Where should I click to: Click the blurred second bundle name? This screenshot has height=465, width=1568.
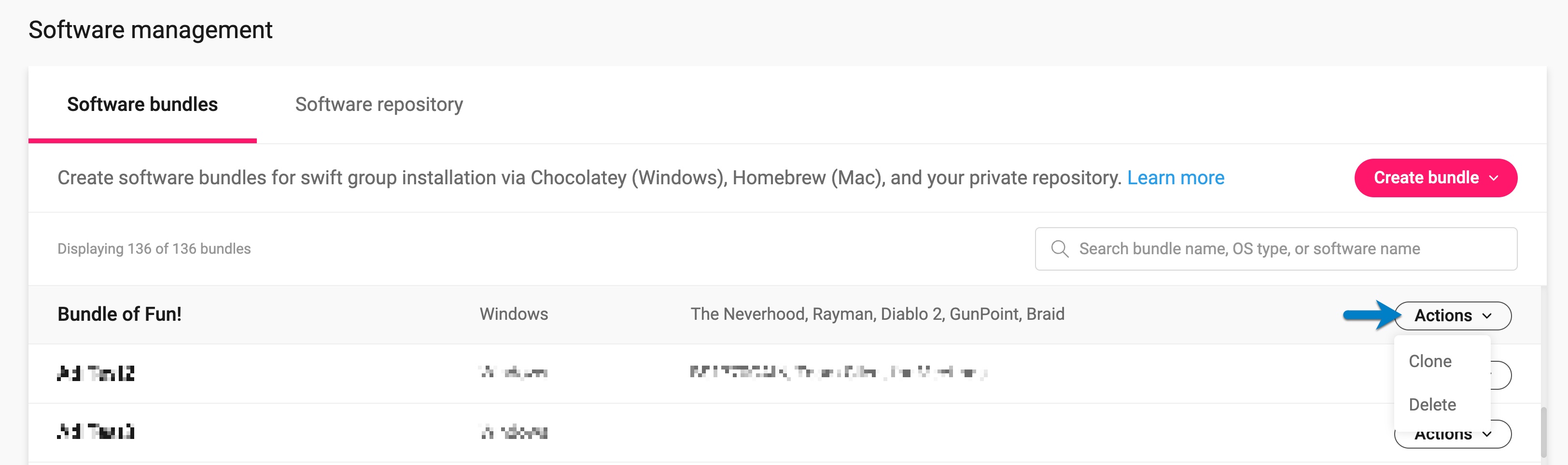(x=96, y=372)
